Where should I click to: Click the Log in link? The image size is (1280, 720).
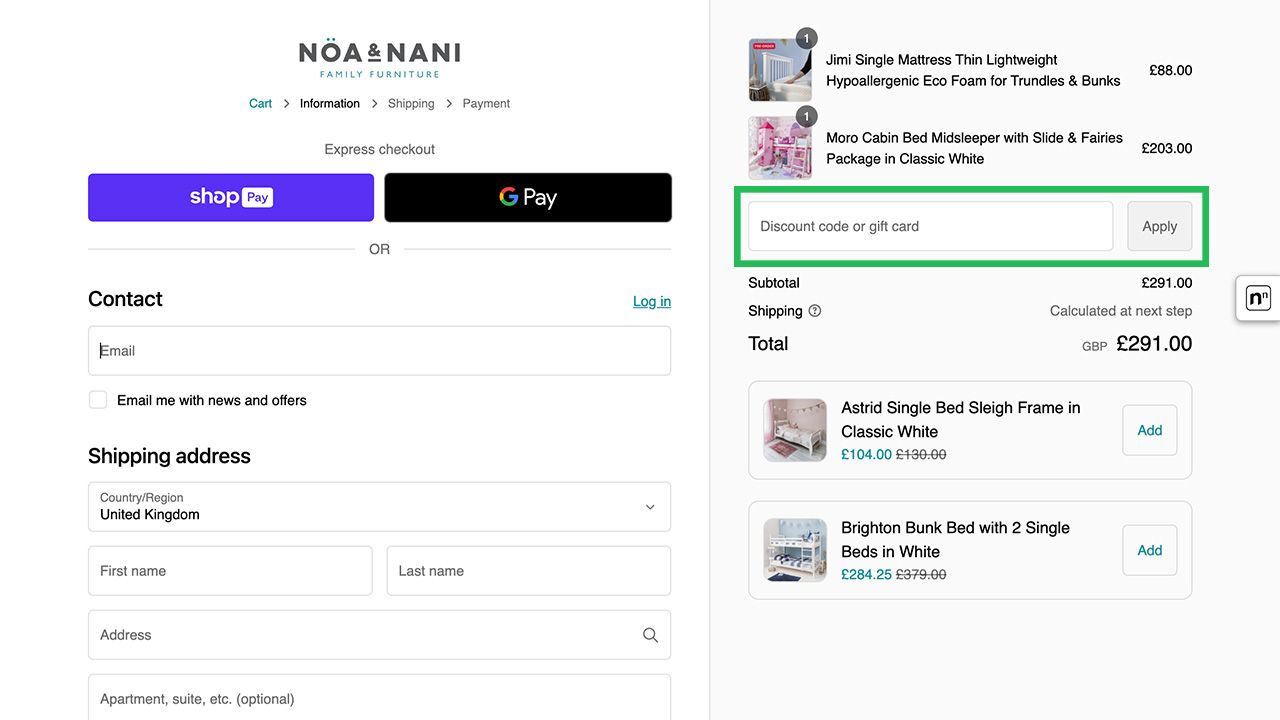[x=652, y=301]
